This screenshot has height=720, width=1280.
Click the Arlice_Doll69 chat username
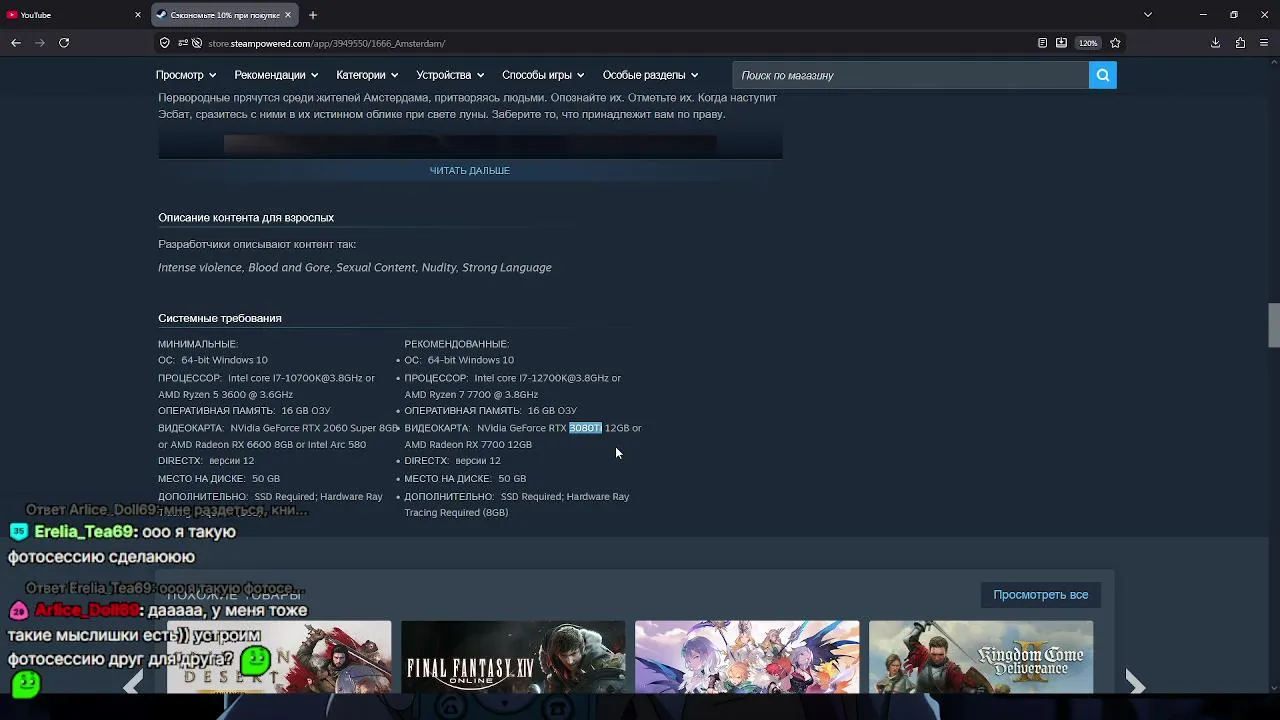pyautogui.click(x=86, y=610)
